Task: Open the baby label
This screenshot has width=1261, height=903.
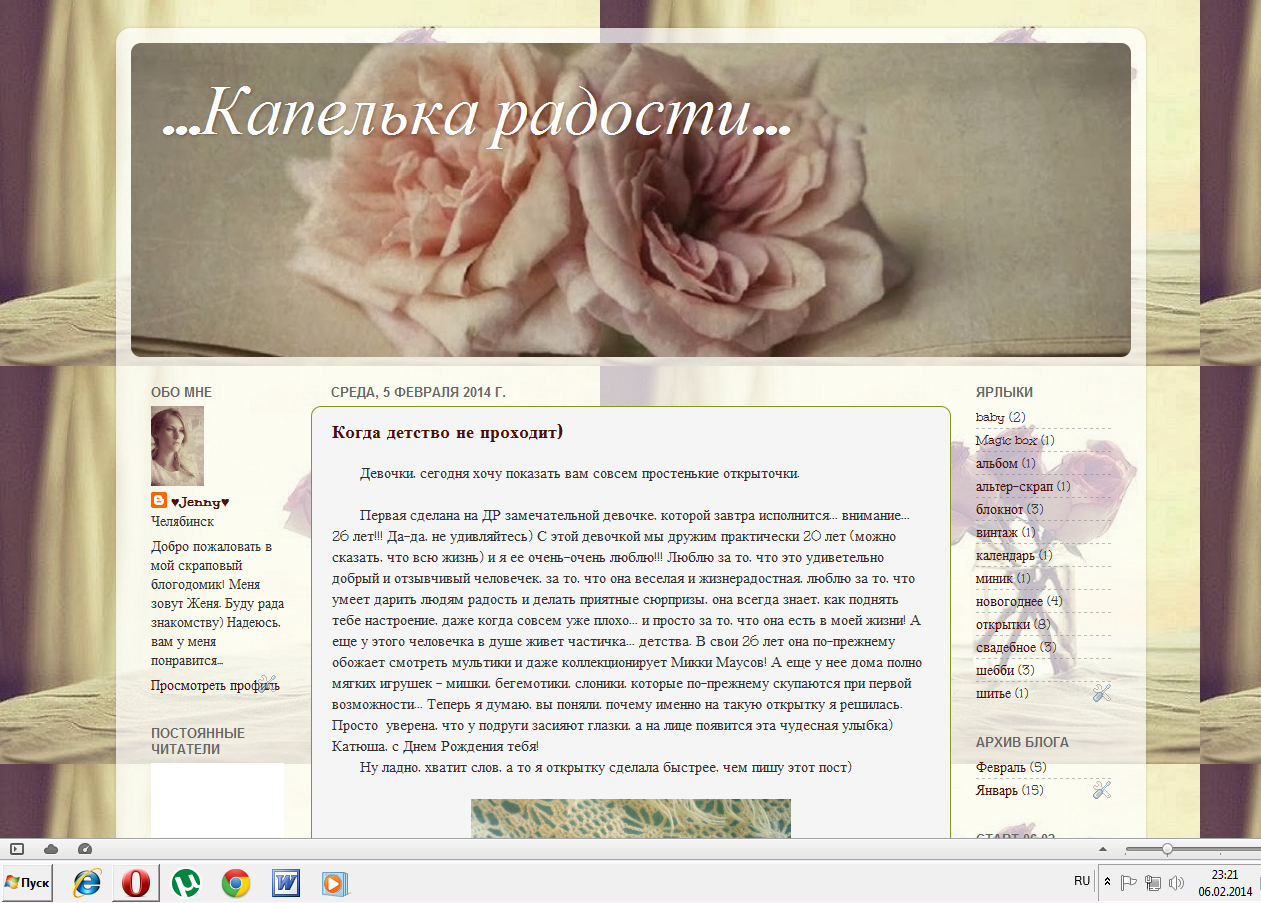Action: [990, 417]
